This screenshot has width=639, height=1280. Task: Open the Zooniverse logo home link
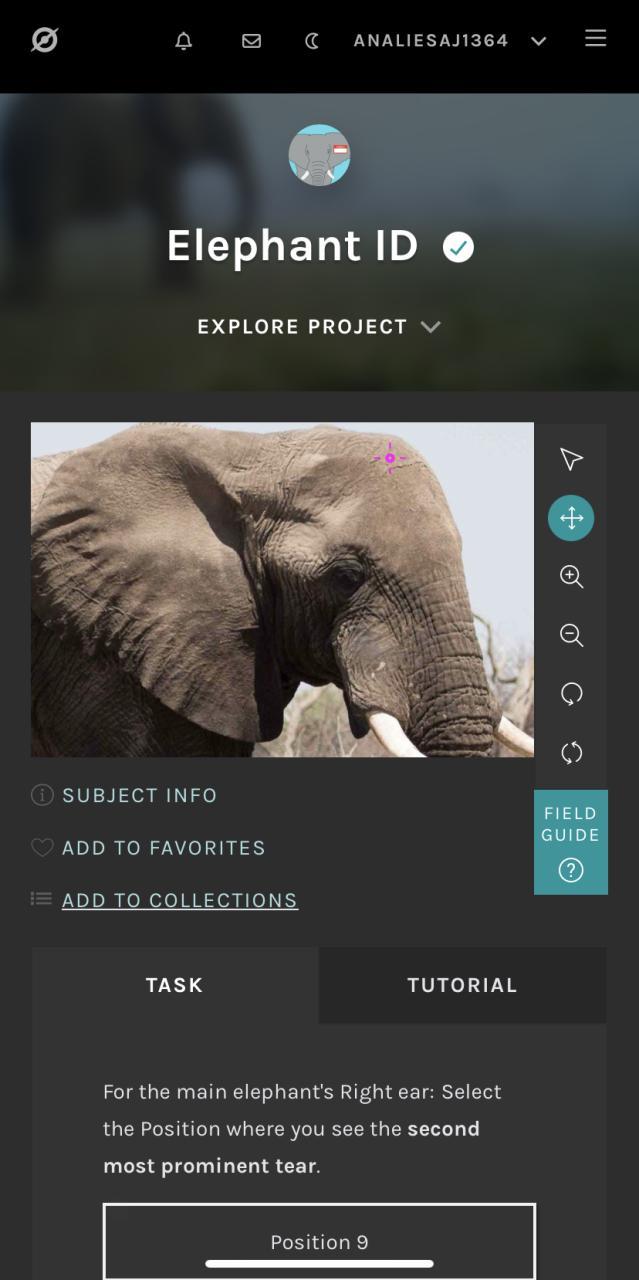(44, 40)
